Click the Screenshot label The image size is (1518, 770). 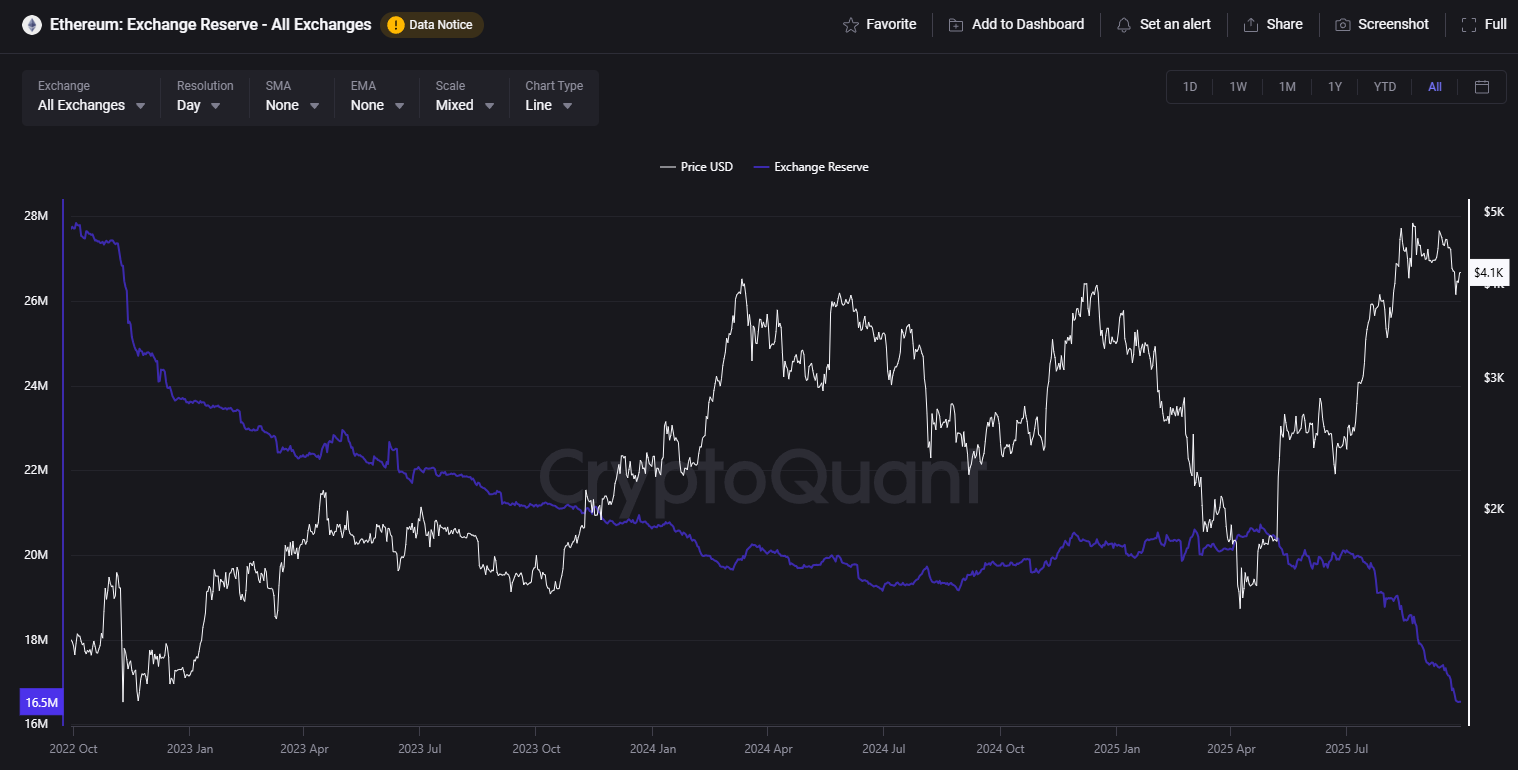(1393, 24)
